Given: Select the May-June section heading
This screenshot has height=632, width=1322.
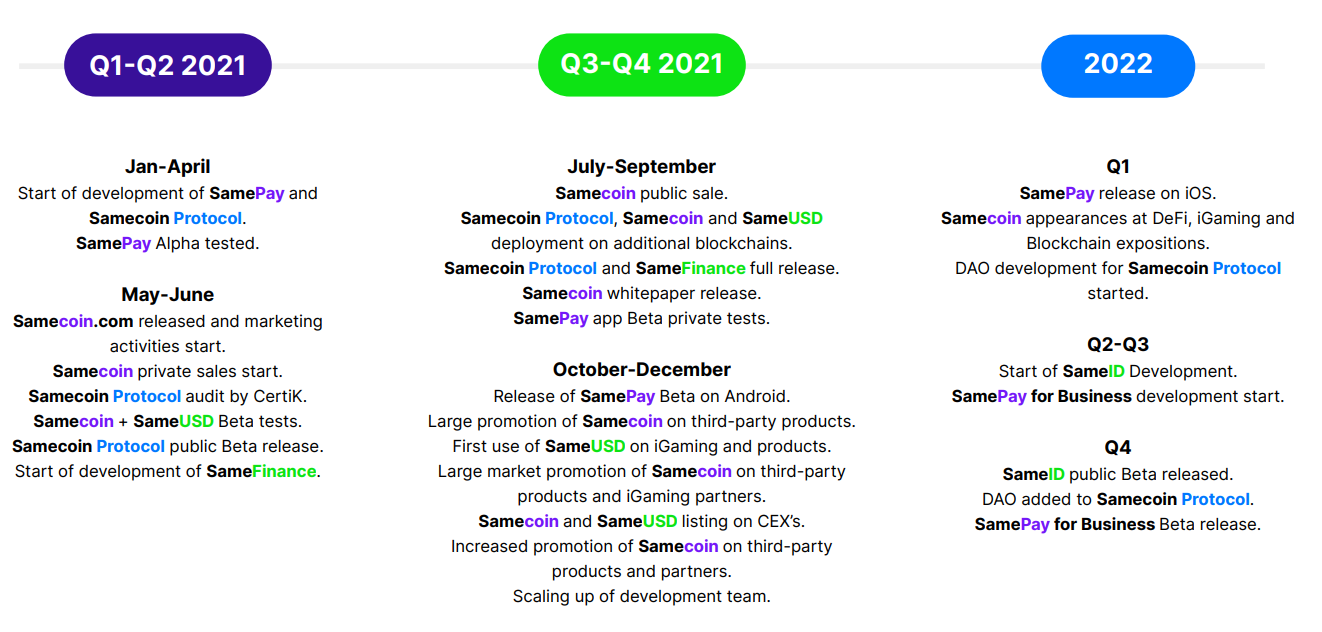Looking at the screenshot, I should [x=168, y=295].
